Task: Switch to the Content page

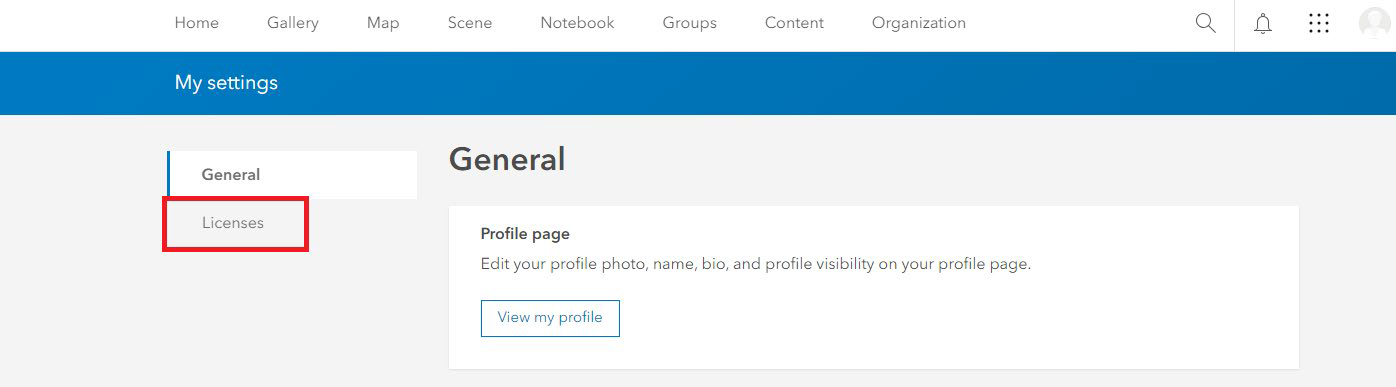Action: click(794, 23)
